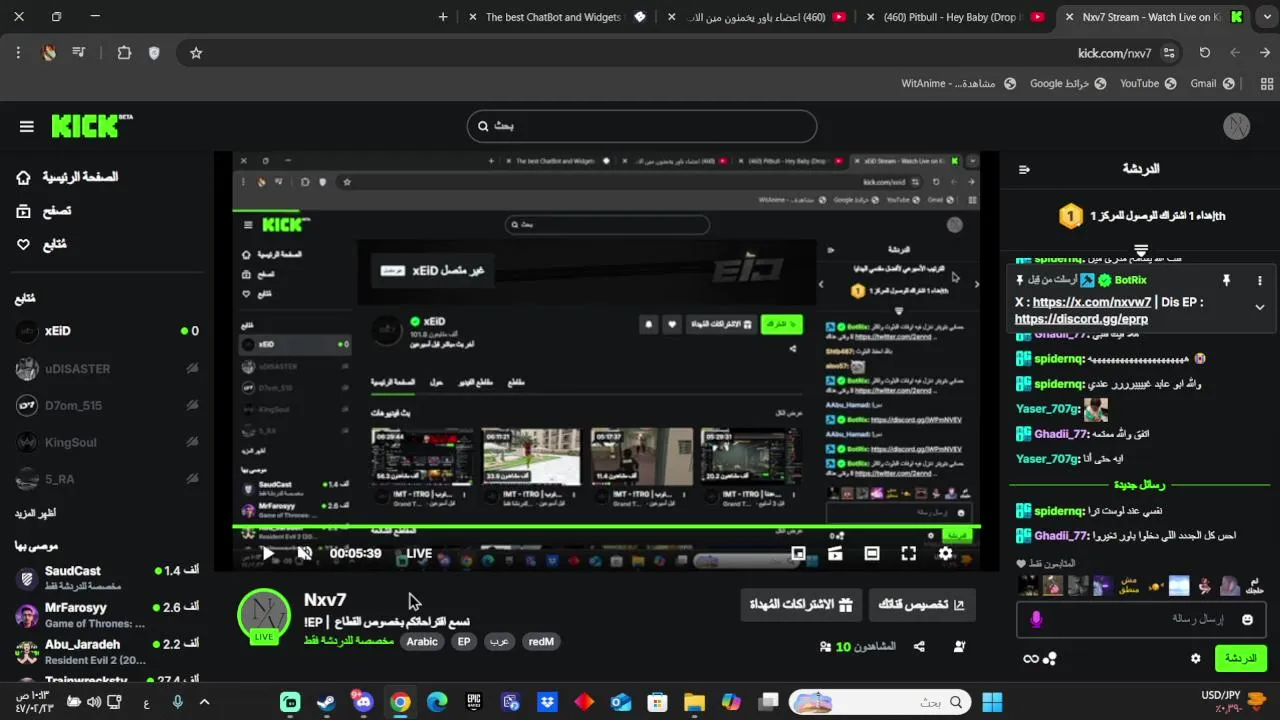1280x720 pixels.
Task: Click the green KICK beta logo
Action: 91,126
